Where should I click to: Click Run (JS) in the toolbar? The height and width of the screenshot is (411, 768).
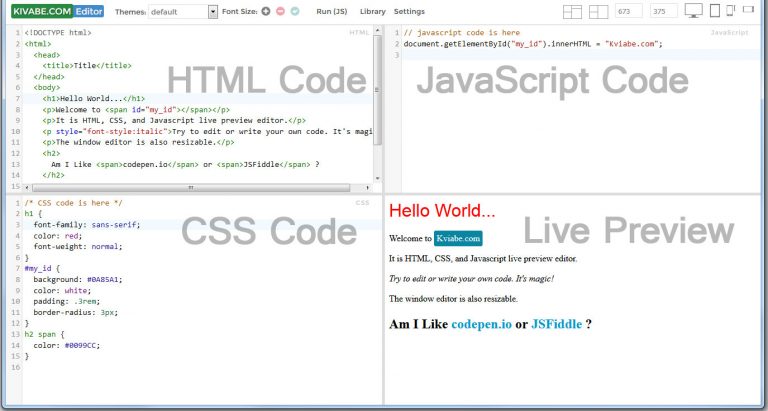(x=332, y=11)
